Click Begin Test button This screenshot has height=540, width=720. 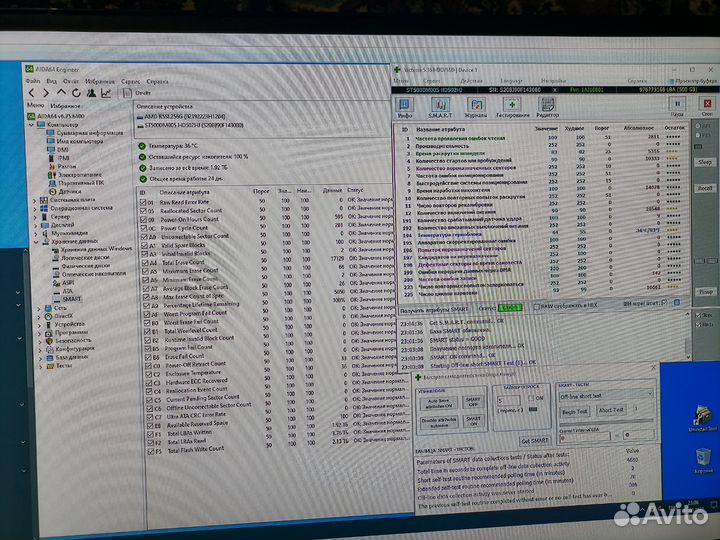(x=574, y=411)
